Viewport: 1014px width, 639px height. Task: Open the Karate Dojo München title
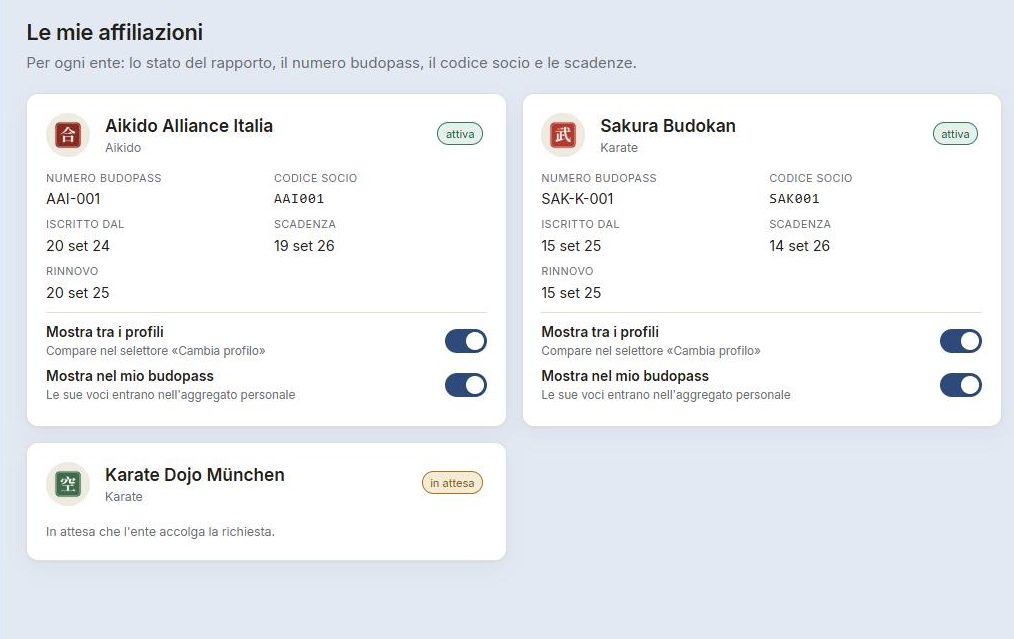click(x=195, y=475)
